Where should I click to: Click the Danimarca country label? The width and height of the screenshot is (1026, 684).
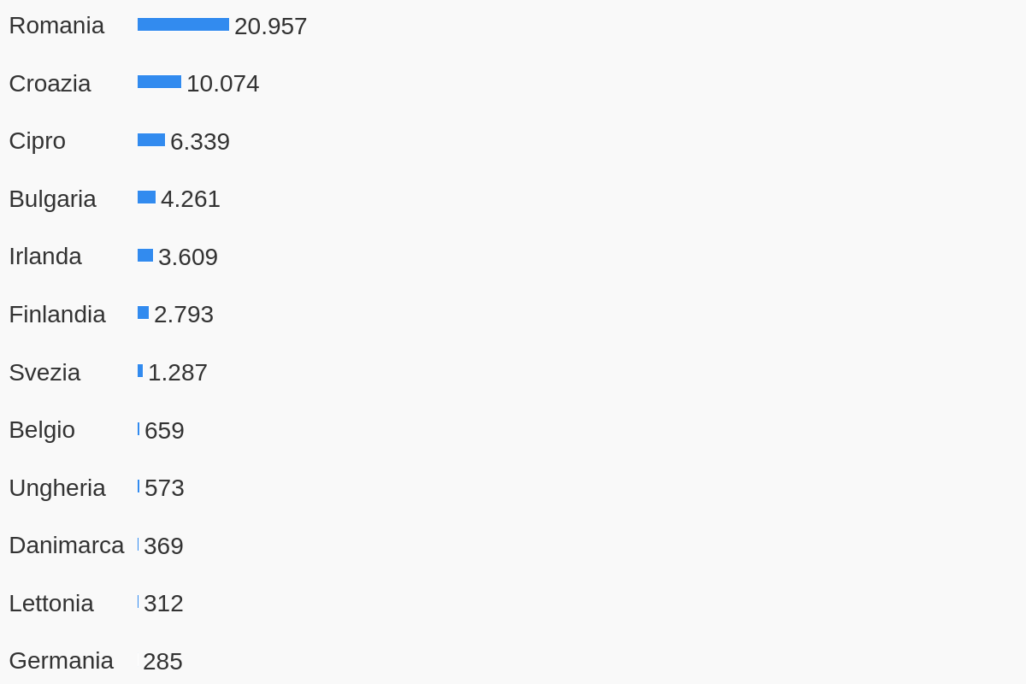coord(66,546)
